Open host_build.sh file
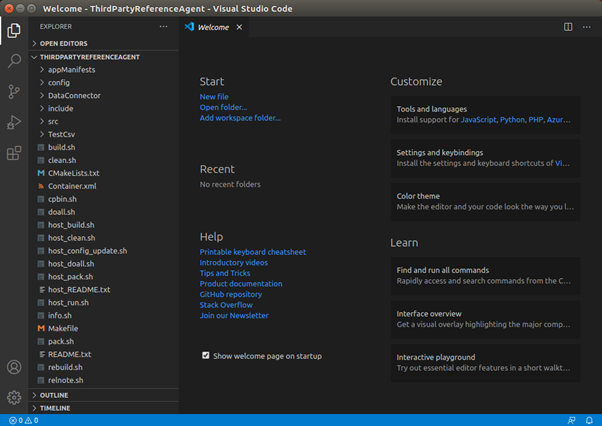 coord(104,225)
